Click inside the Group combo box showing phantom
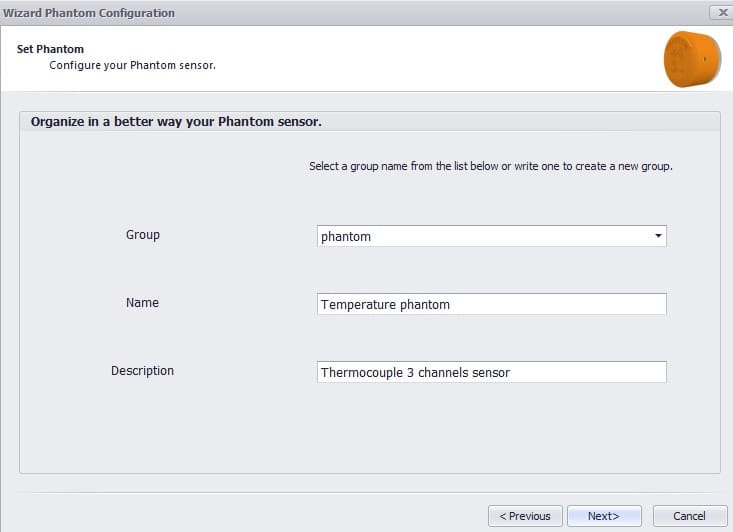Image resolution: width=733 pixels, height=532 pixels. [x=480, y=236]
